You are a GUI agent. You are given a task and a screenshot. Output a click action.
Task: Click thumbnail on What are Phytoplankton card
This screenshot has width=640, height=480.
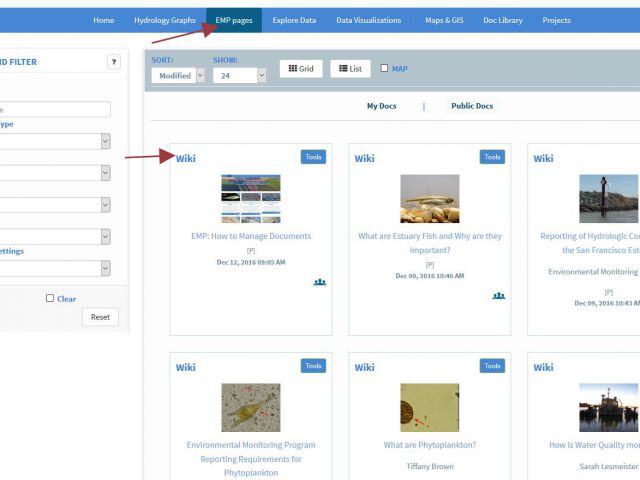(430, 407)
